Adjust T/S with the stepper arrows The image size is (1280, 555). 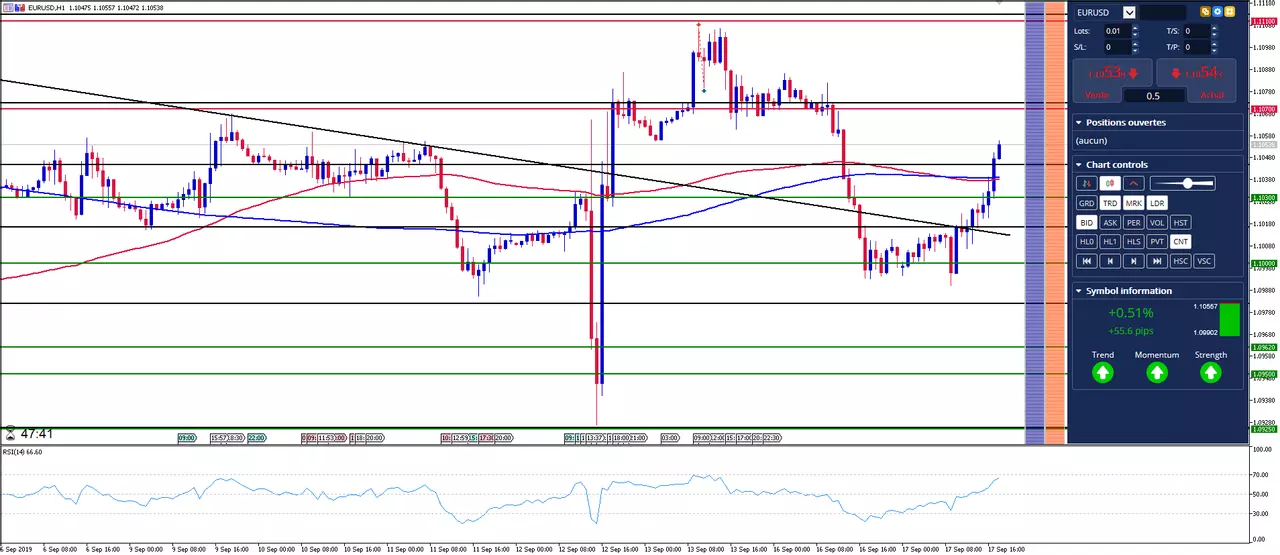pyautogui.click(x=1214, y=31)
